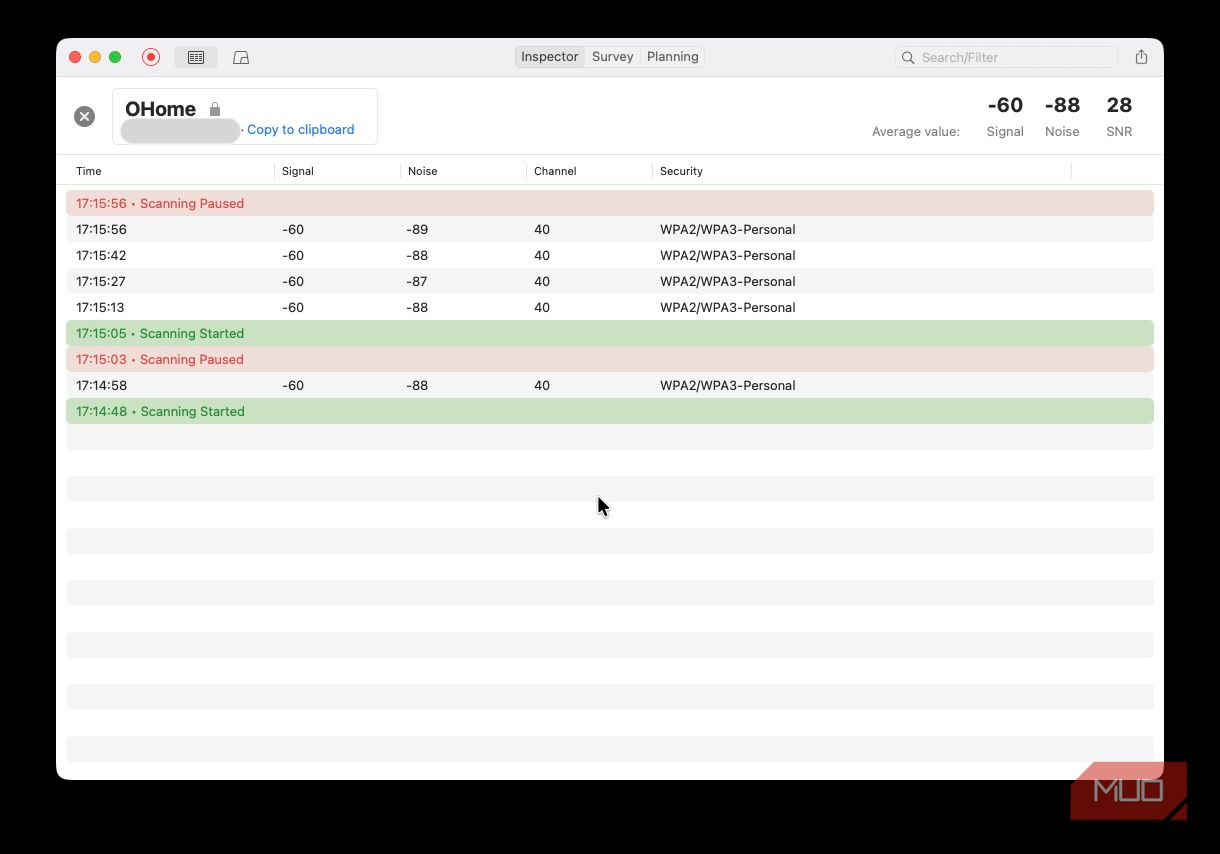Switch to the Inspector tab

coord(549,57)
